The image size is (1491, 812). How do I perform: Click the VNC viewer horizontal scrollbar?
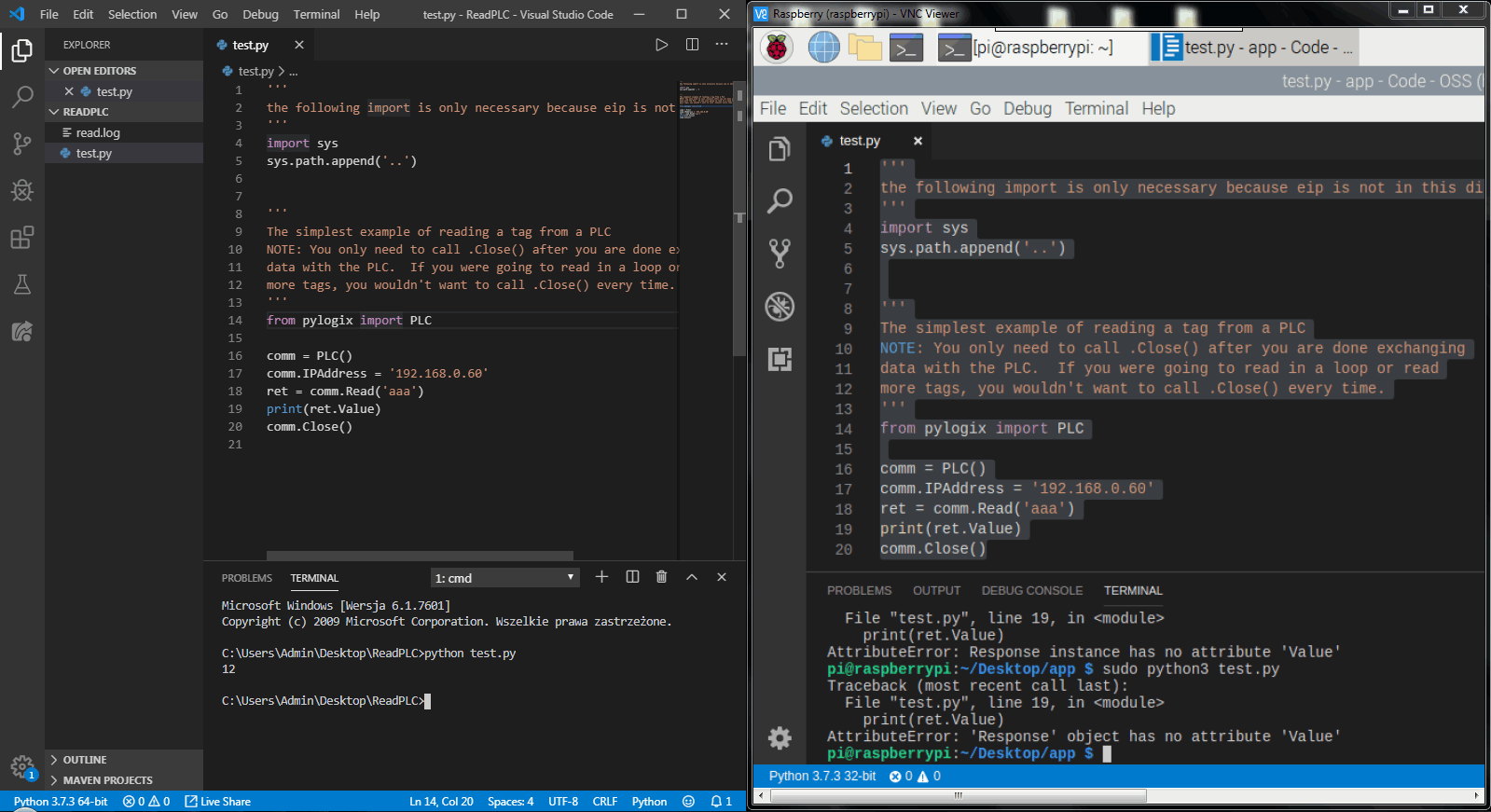(x=958, y=795)
